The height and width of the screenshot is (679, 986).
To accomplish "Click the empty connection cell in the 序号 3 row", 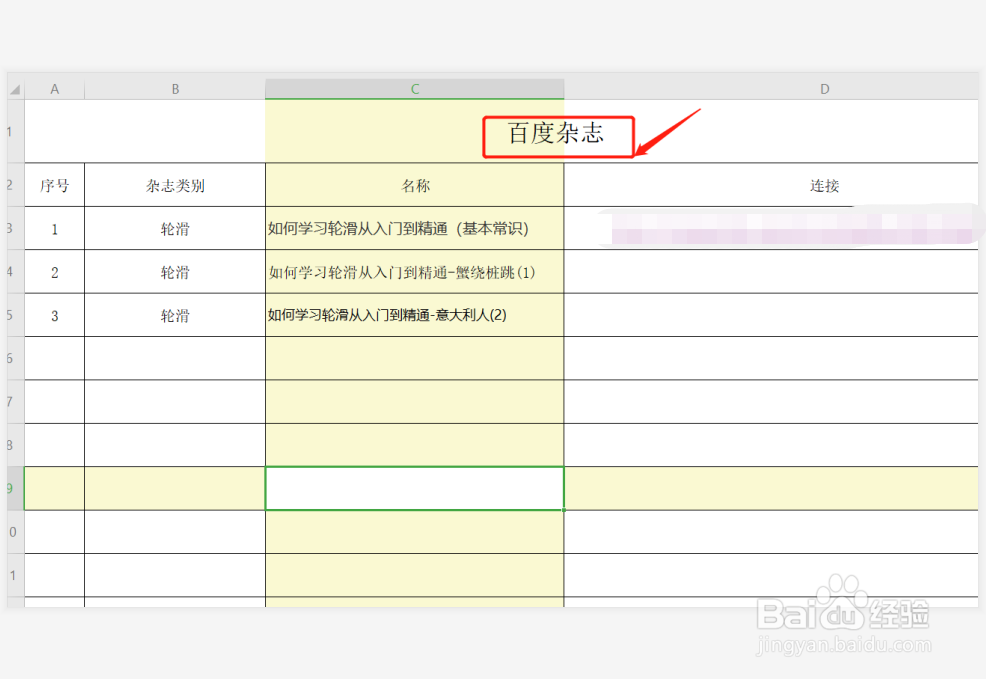I will 772,316.
